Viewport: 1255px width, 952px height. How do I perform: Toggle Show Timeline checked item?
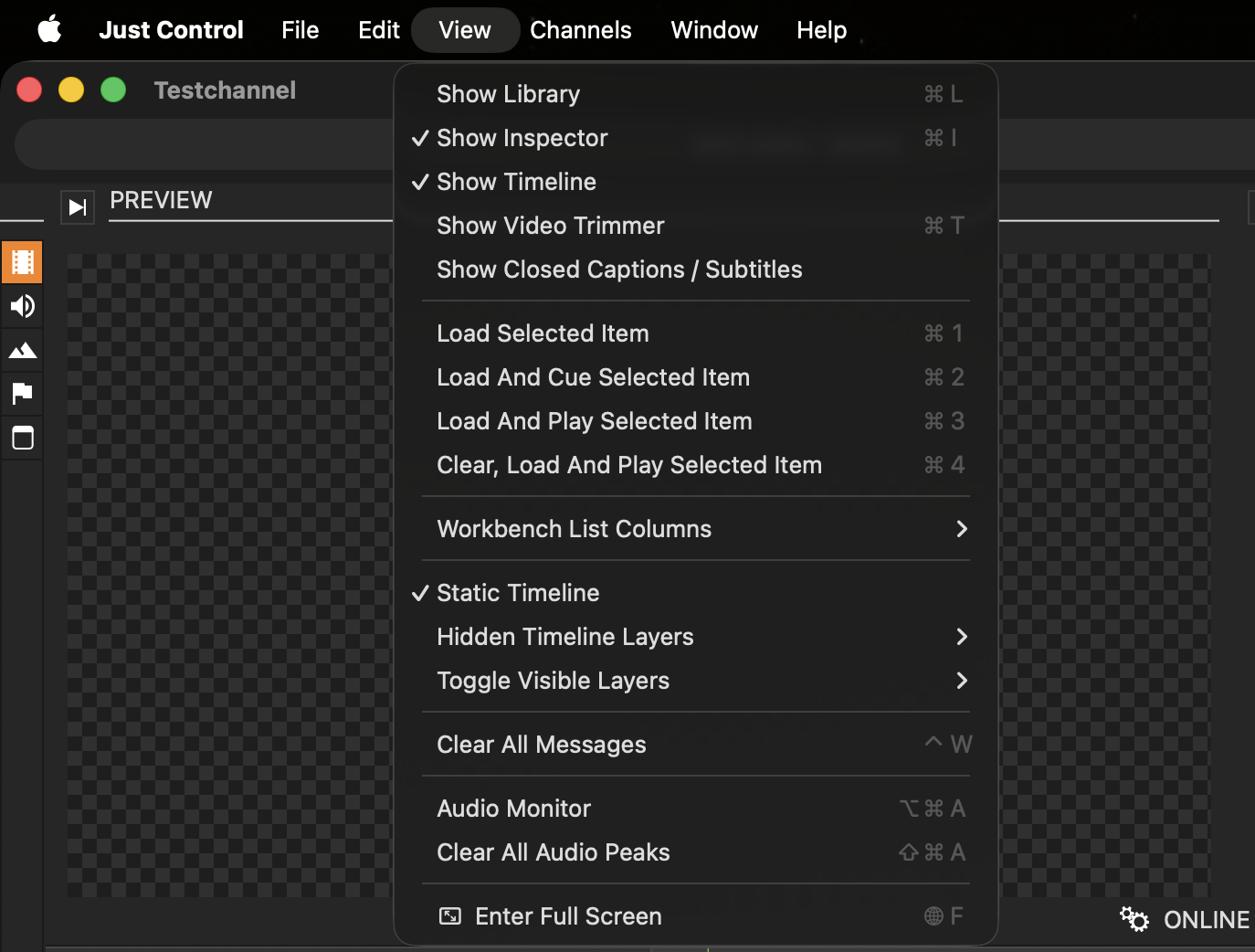pyautogui.click(x=696, y=182)
